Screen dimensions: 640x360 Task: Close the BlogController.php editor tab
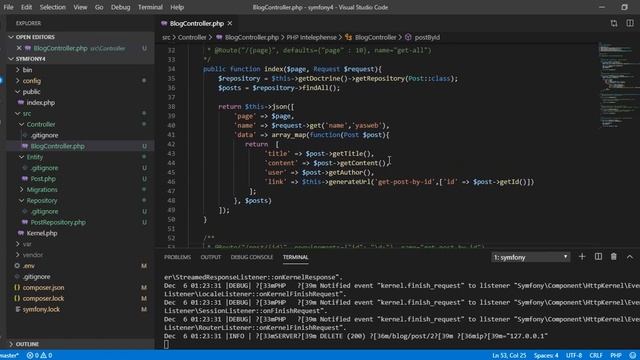point(230,23)
